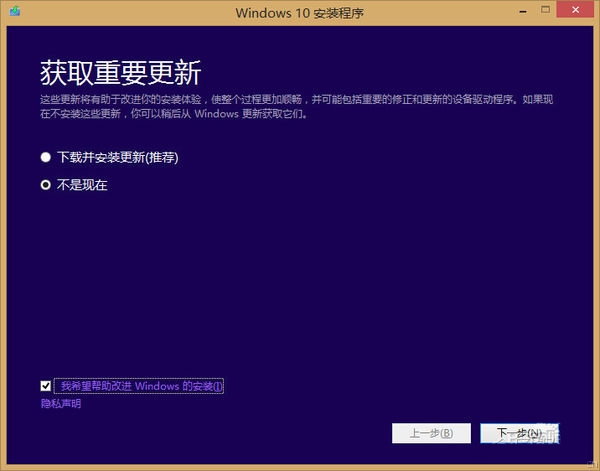Open the 隐私声明 privacy statement link
Image resolution: width=600 pixels, height=471 pixels.
61,404
